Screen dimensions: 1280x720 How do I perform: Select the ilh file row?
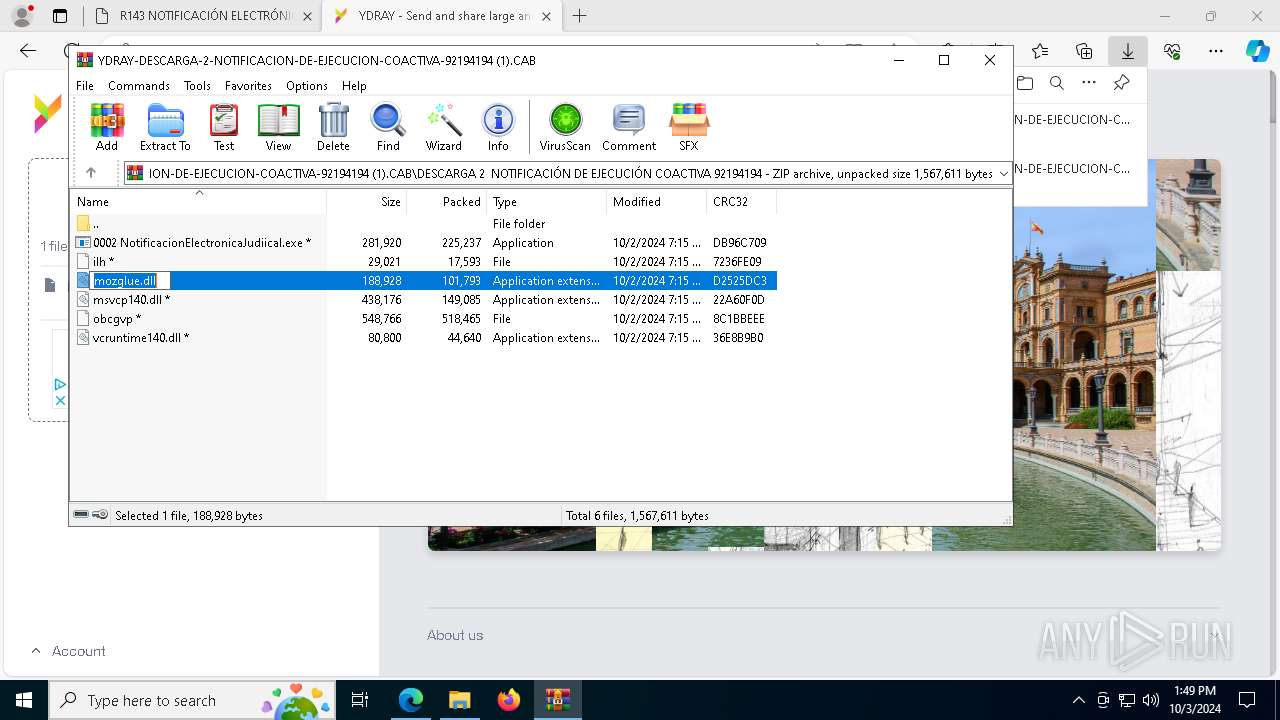coord(423,262)
